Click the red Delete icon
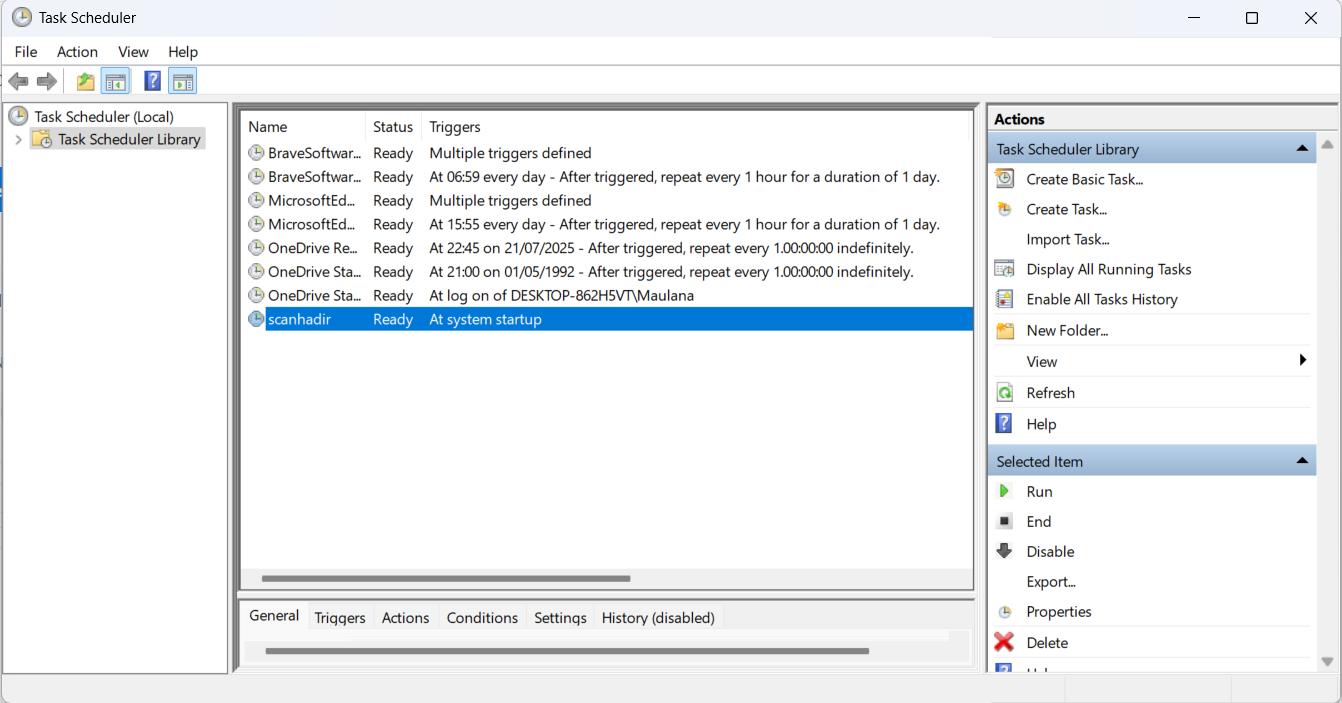The image size is (1342, 703). [1004, 642]
